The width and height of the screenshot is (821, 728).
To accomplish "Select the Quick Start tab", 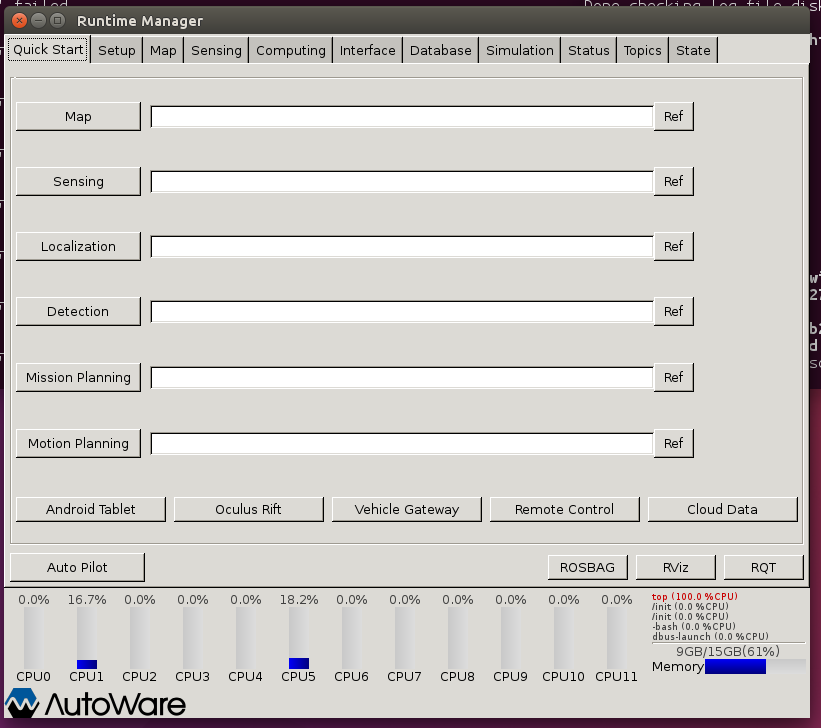I will click(x=48, y=49).
